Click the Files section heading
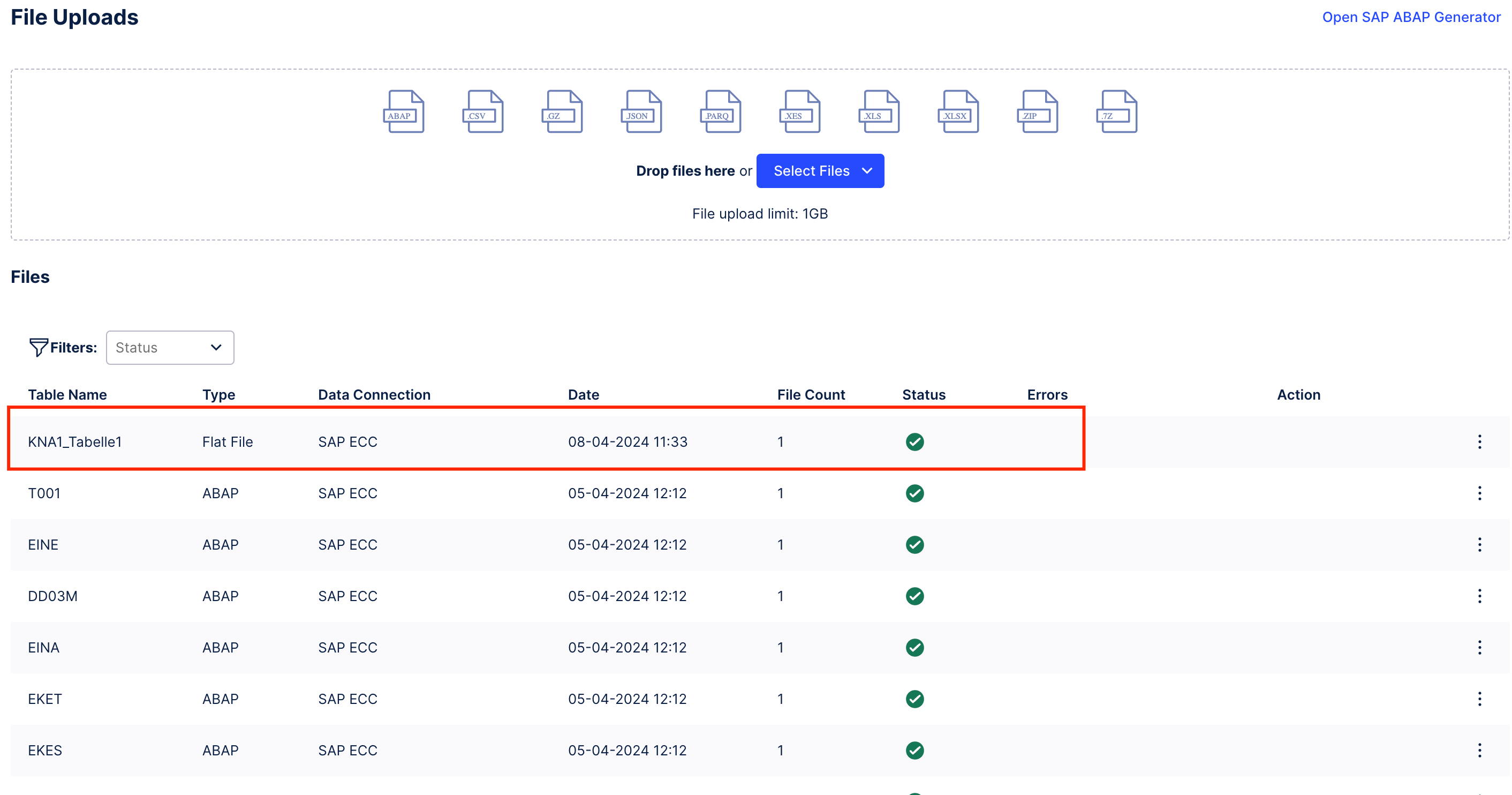The height and width of the screenshot is (795, 1512). coord(30,276)
